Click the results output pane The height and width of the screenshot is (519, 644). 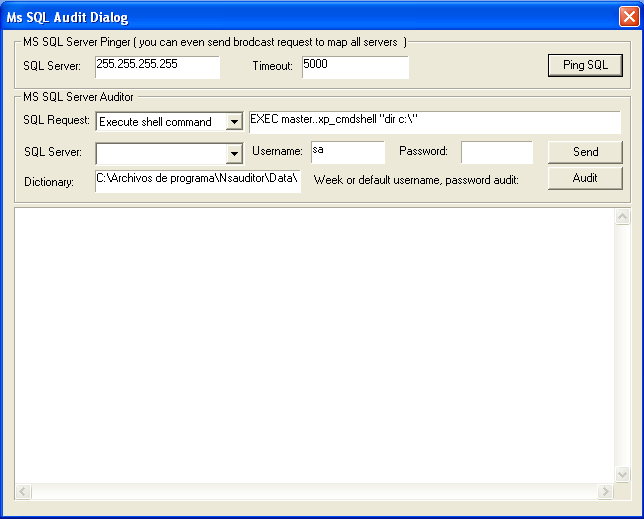point(315,346)
